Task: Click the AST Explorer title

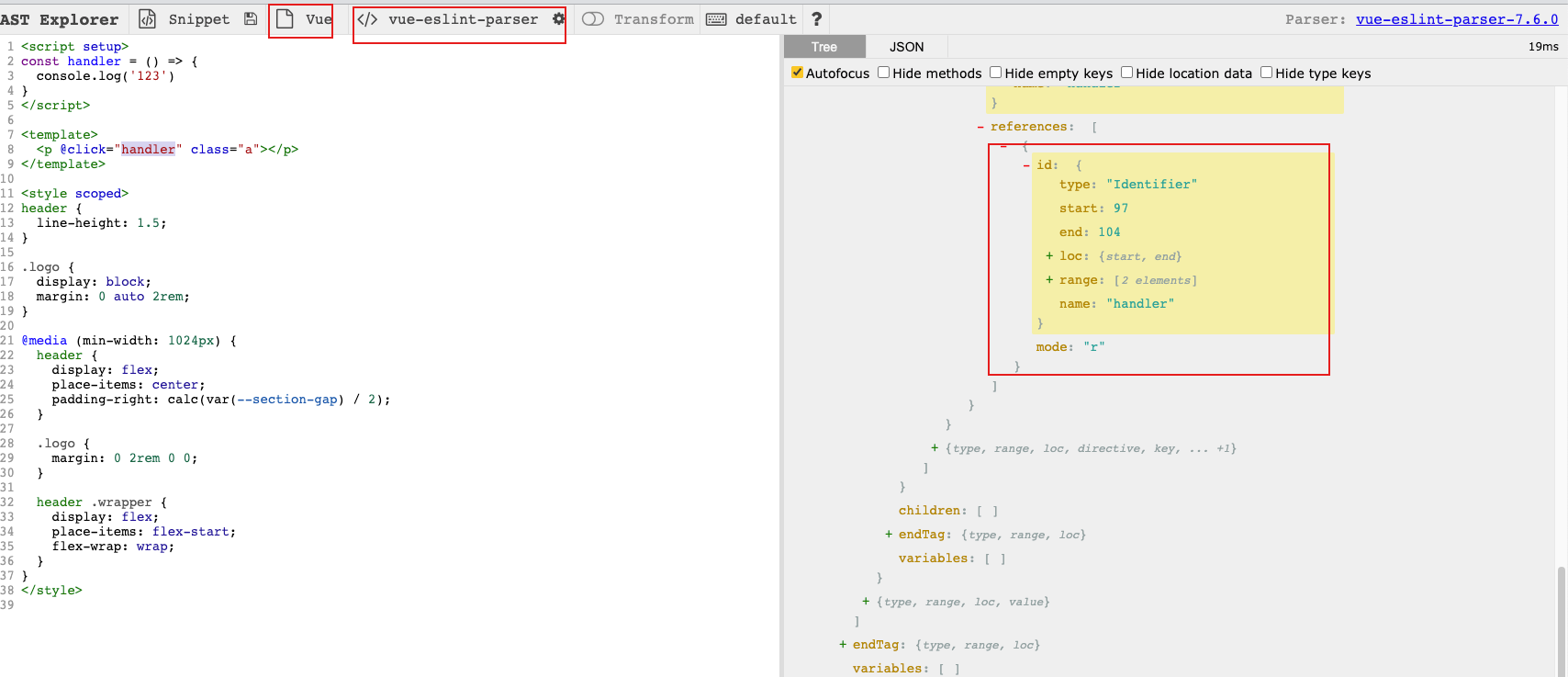Action: click(x=60, y=19)
